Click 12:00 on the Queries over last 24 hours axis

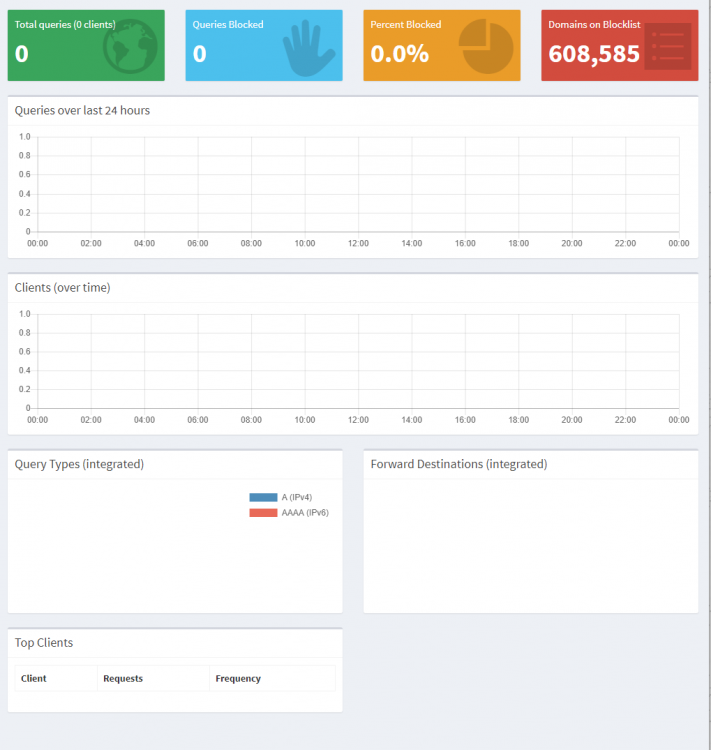point(358,243)
